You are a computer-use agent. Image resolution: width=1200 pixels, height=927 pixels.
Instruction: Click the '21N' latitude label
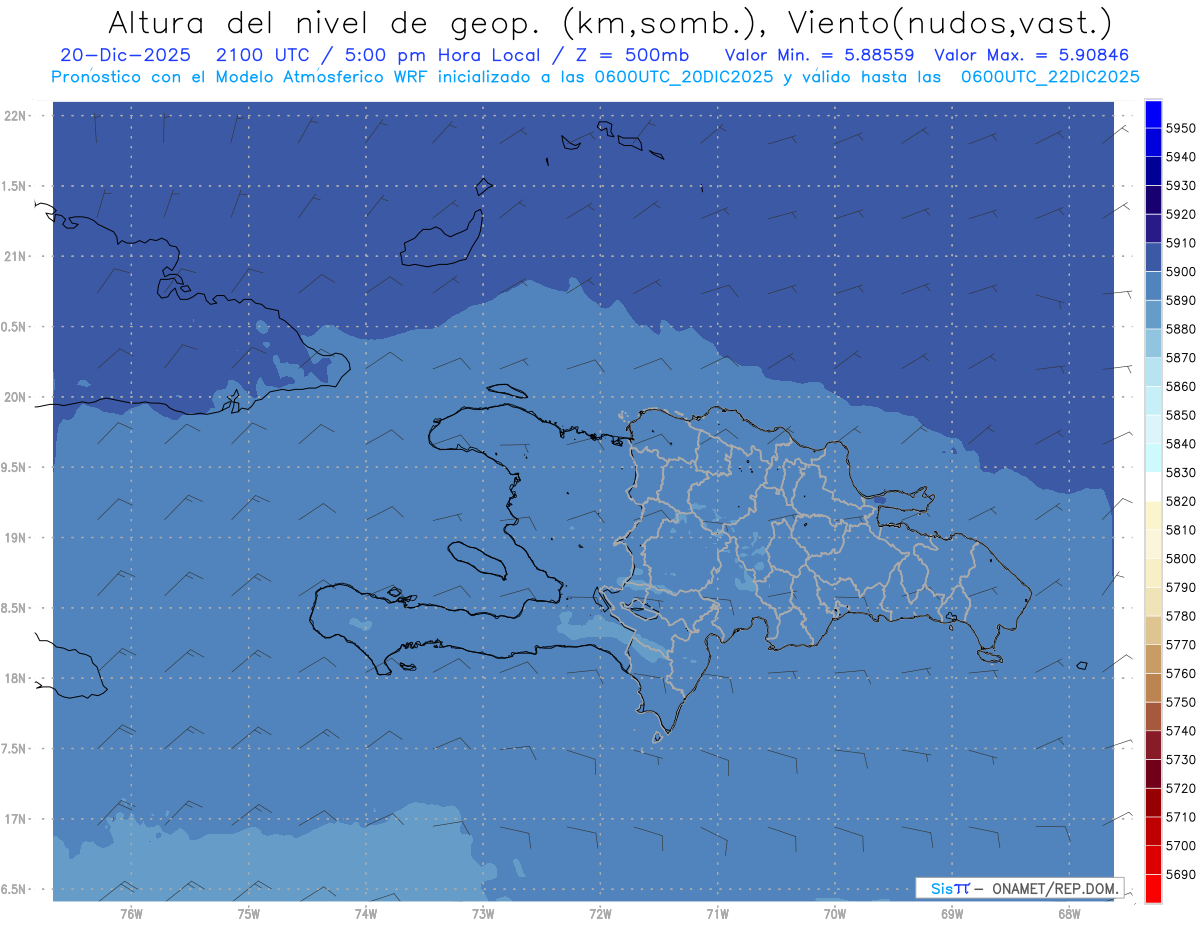coord(15,257)
